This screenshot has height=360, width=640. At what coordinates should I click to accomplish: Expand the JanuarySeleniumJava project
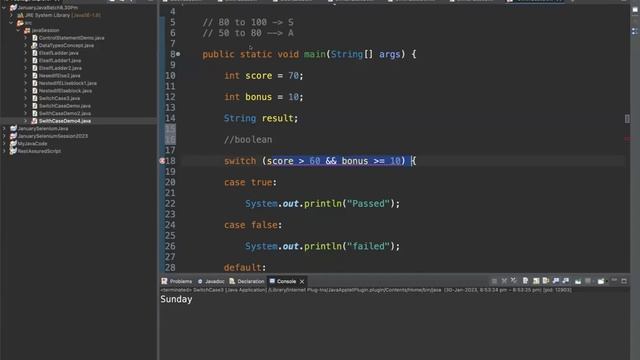point(4,129)
